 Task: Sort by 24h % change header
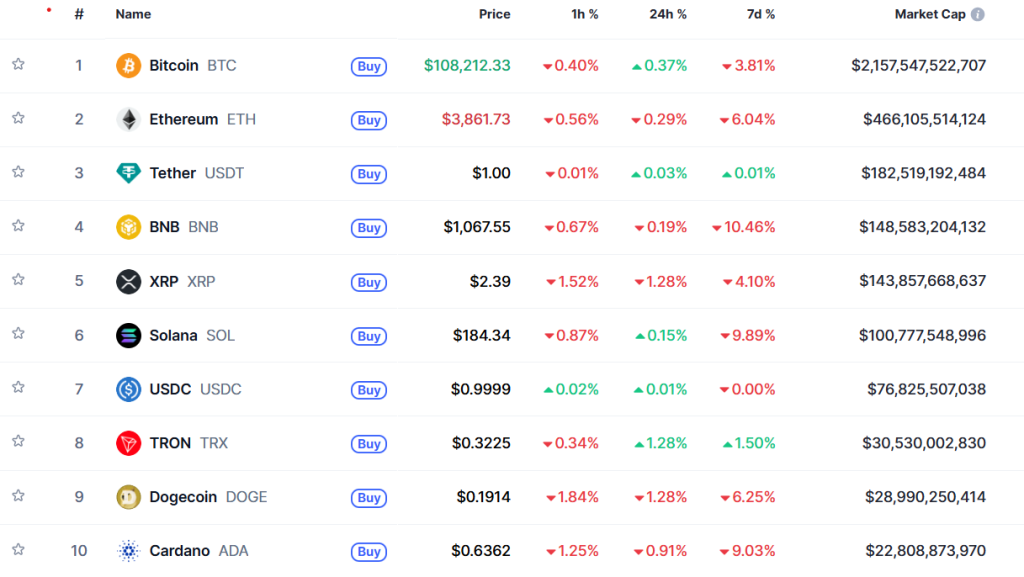click(668, 15)
